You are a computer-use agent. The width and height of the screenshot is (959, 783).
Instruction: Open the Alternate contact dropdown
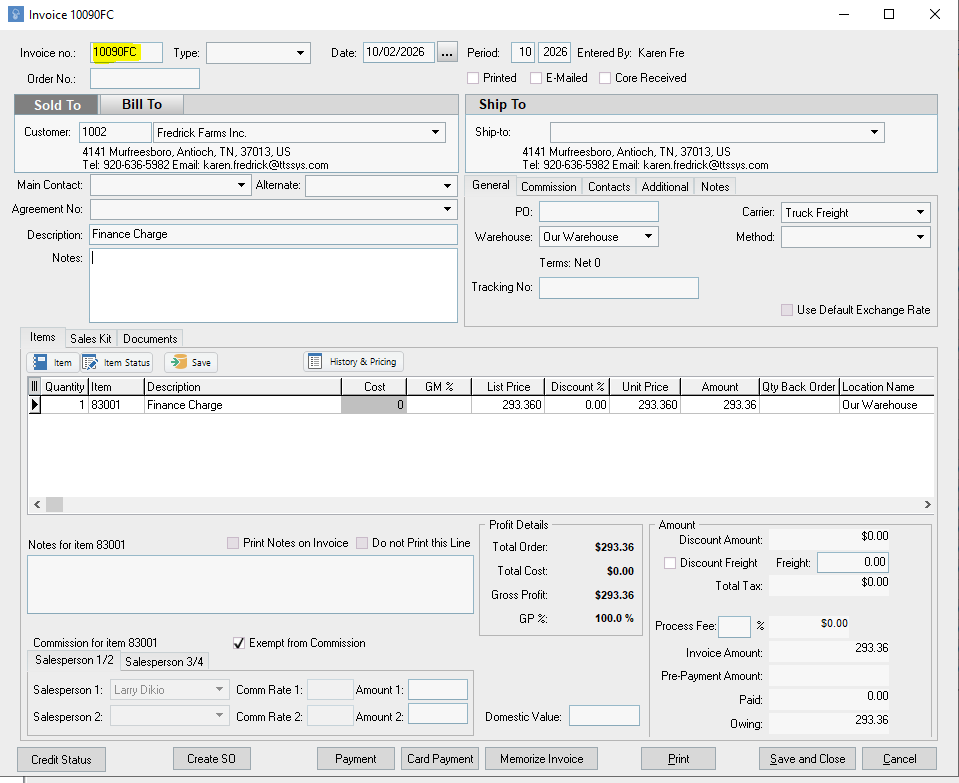(x=448, y=185)
